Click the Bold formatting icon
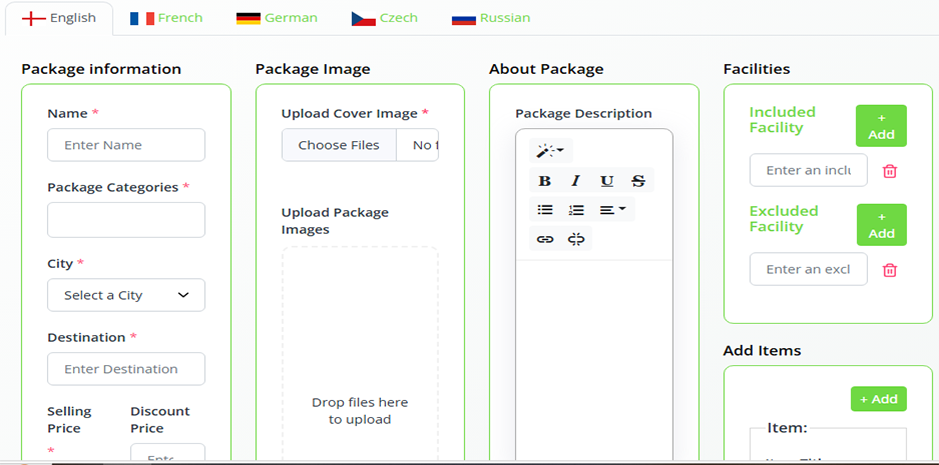Screen dimensions: 939x465 point(545,181)
